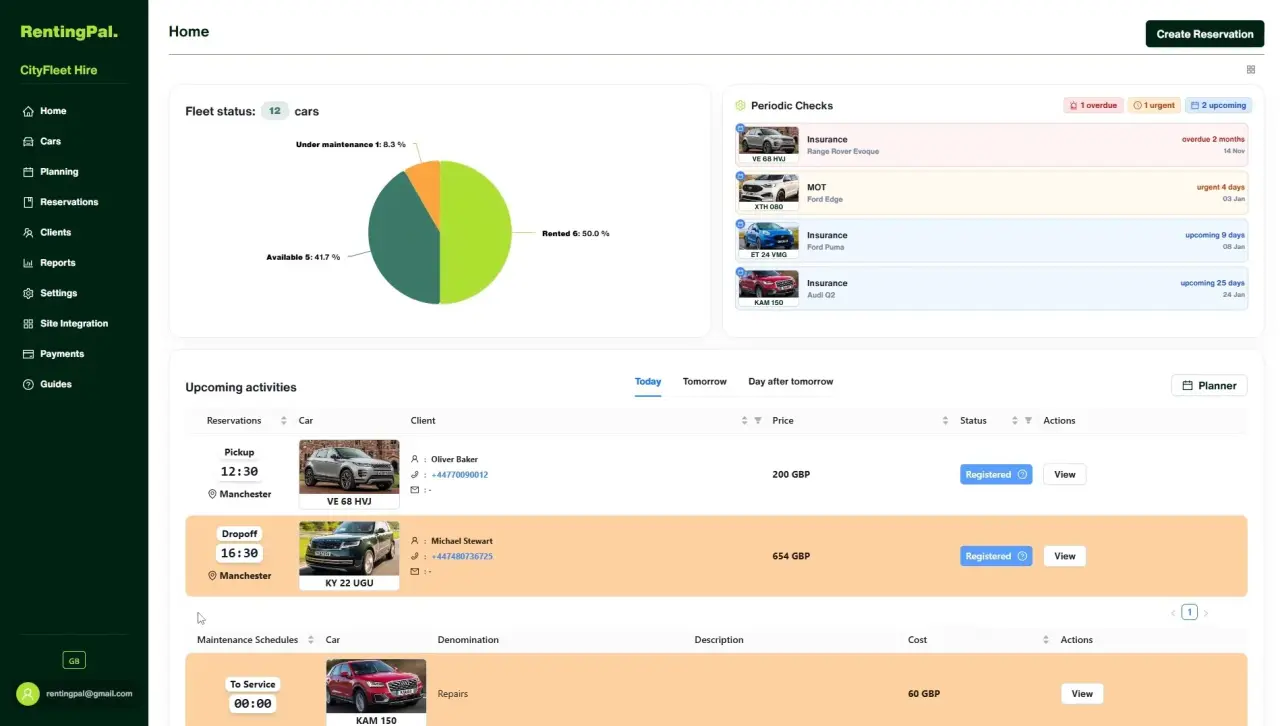The height and width of the screenshot is (726, 1280).
Task: Toggle the 1 overdue filter badge
Action: (1093, 105)
